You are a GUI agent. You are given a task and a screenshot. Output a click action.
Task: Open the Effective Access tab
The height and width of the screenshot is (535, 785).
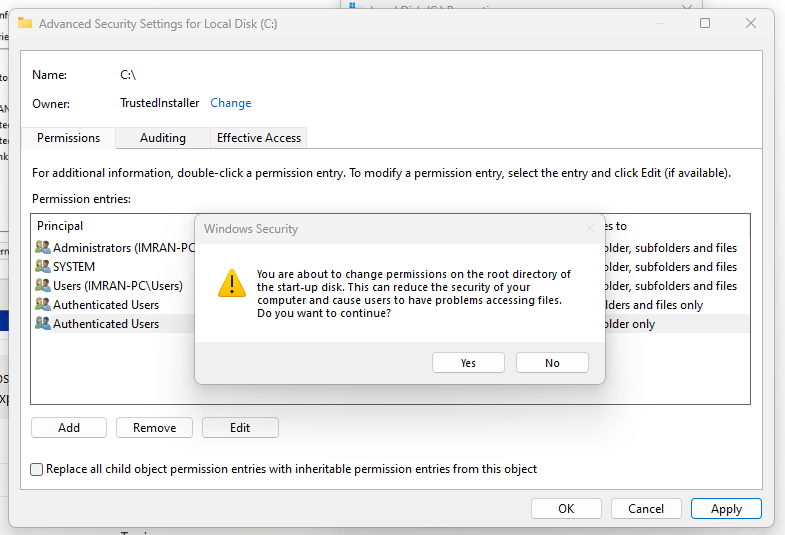(259, 138)
